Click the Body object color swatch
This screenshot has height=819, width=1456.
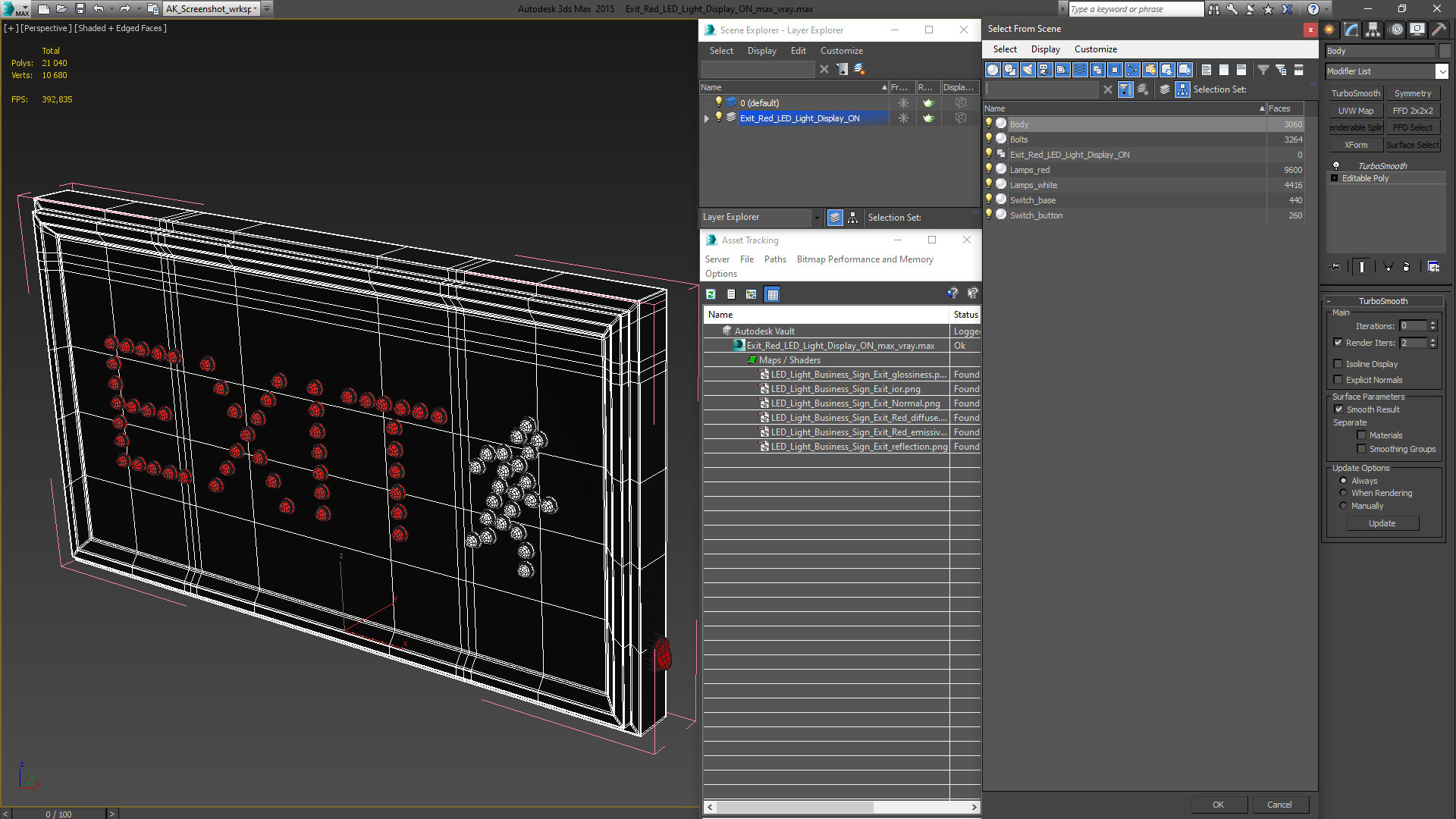point(1444,51)
